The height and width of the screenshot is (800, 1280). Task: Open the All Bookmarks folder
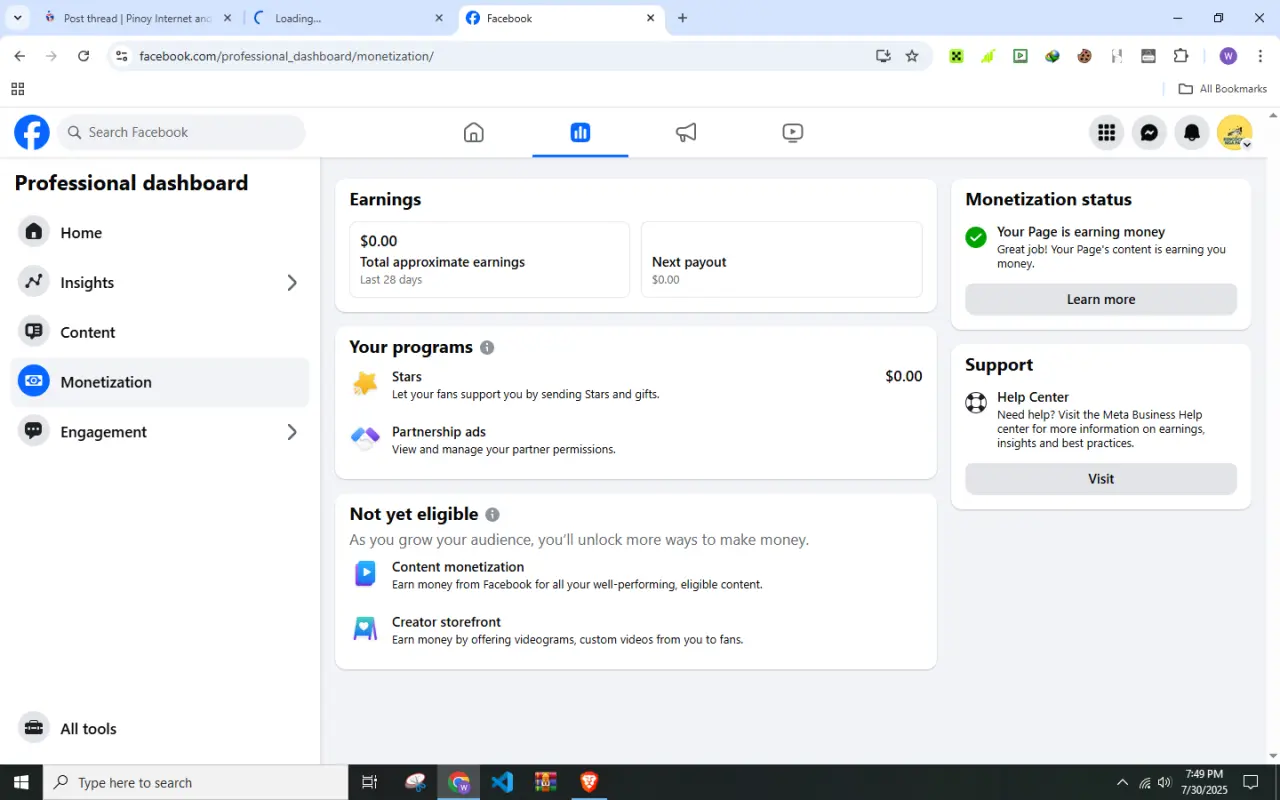point(1223,89)
